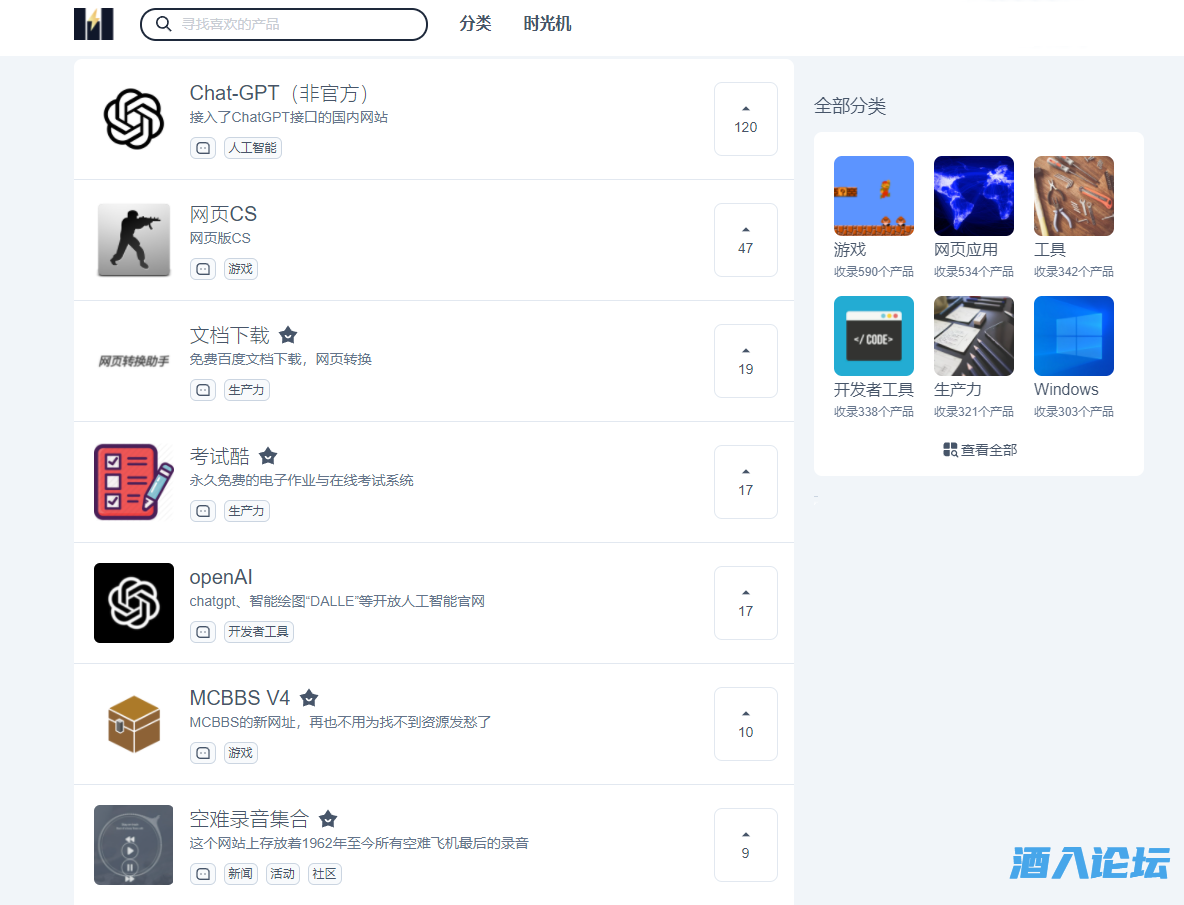Open the 时光机 menu item
The image size is (1184, 905).
pos(547,24)
